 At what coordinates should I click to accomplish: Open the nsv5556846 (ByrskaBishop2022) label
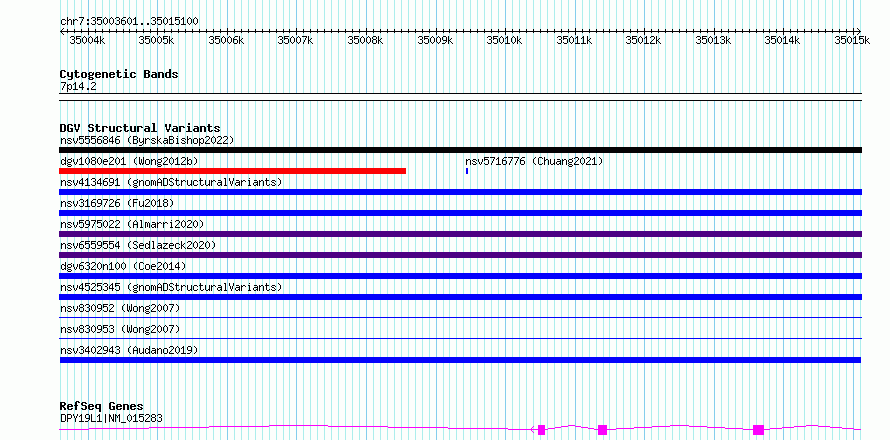(147, 140)
